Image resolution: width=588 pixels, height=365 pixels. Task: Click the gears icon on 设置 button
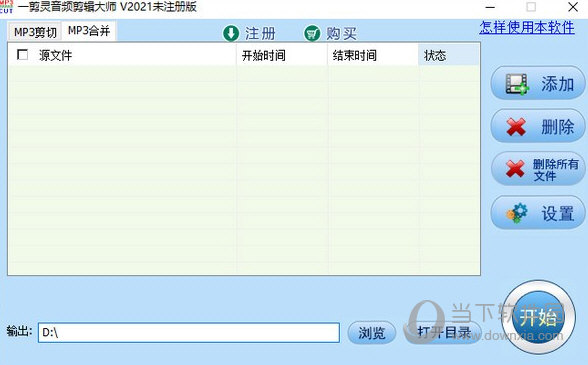(x=517, y=213)
